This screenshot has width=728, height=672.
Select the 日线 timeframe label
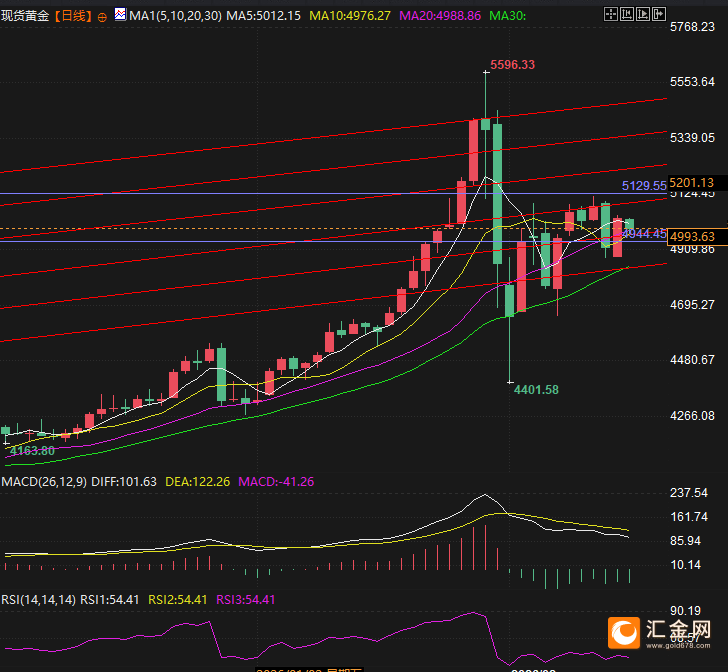click(x=74, y=16)
